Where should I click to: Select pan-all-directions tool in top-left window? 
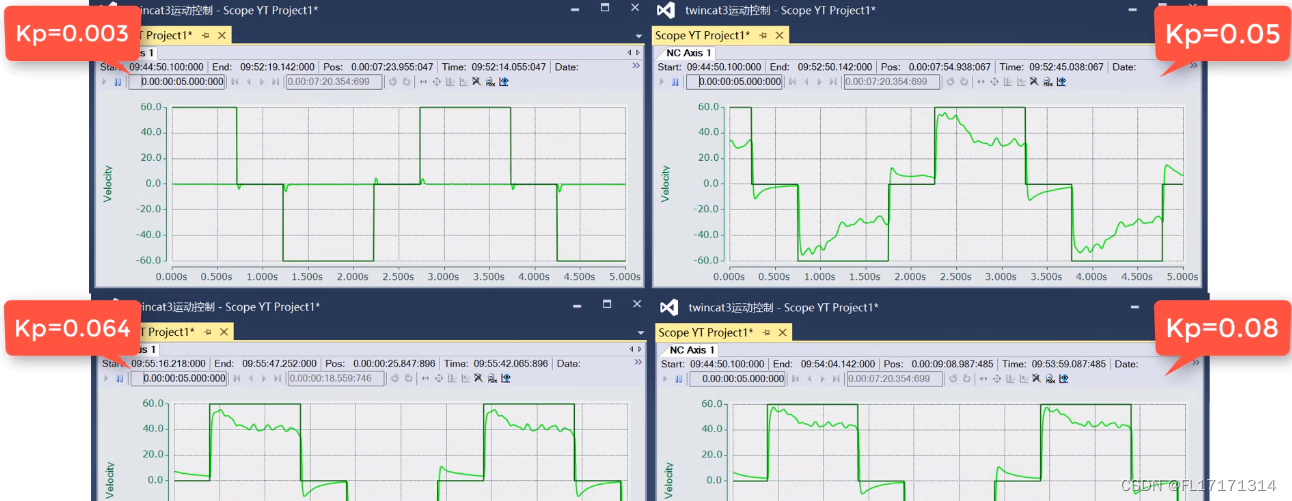[x=436, y=81]
